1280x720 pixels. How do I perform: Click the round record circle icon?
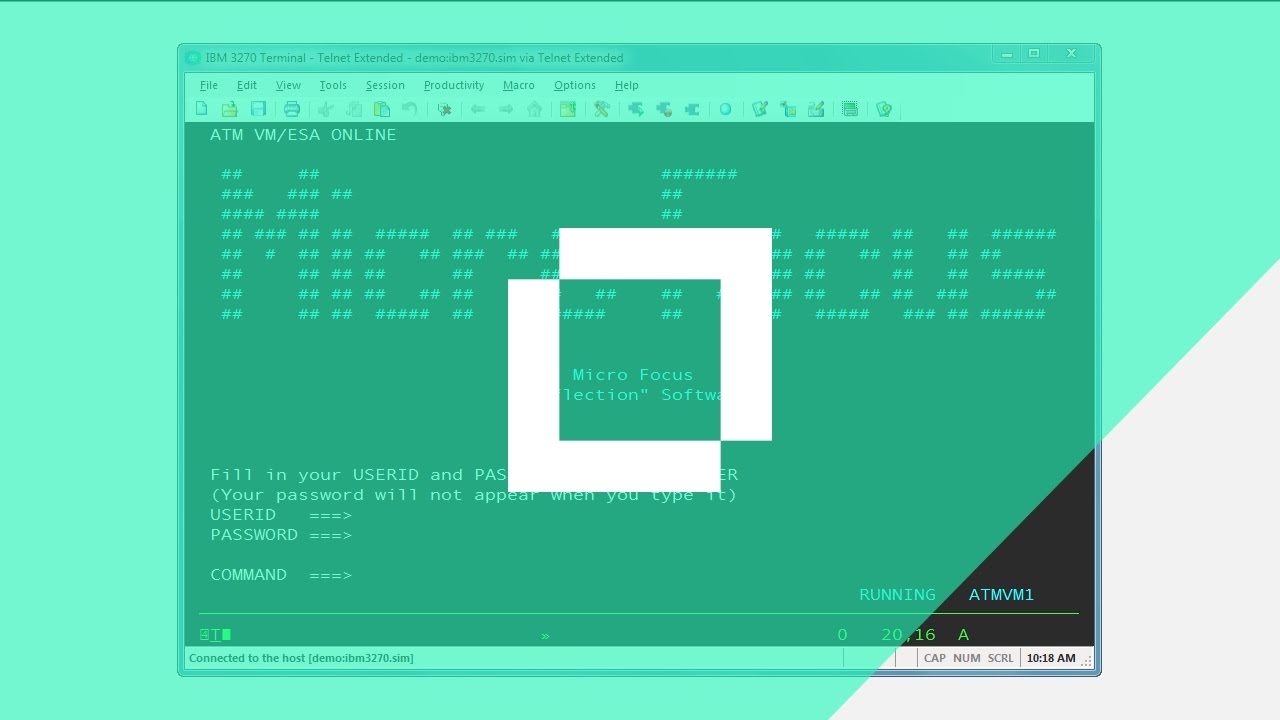[726, 109]
